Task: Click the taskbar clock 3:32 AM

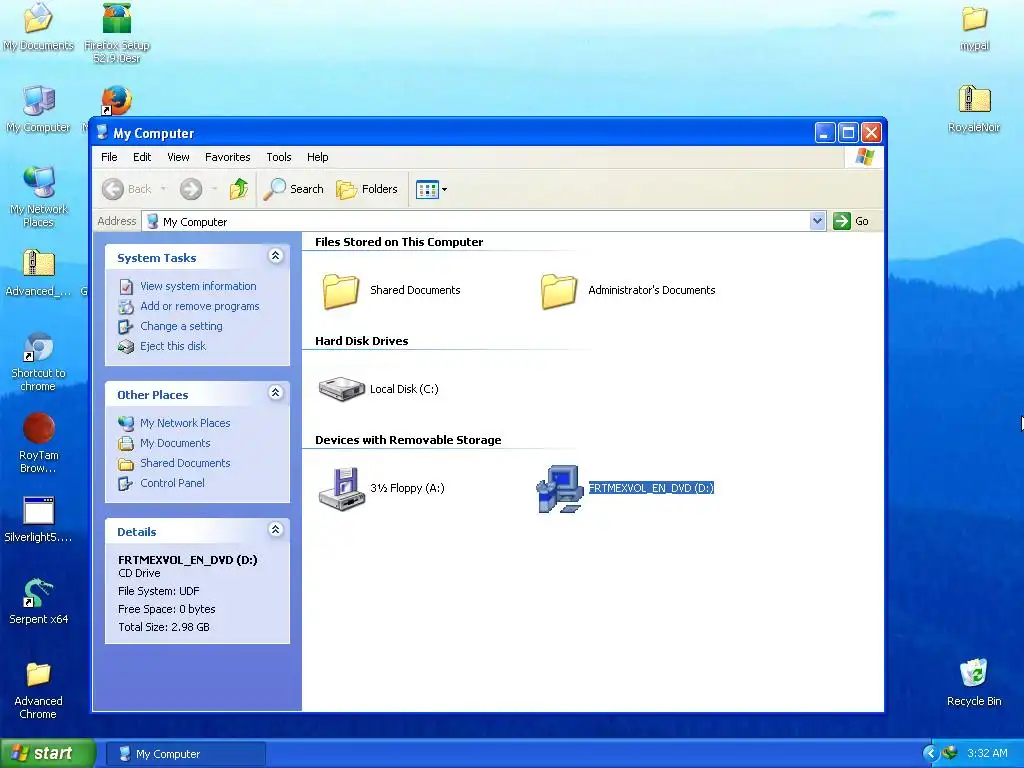Action: point(987,753)
